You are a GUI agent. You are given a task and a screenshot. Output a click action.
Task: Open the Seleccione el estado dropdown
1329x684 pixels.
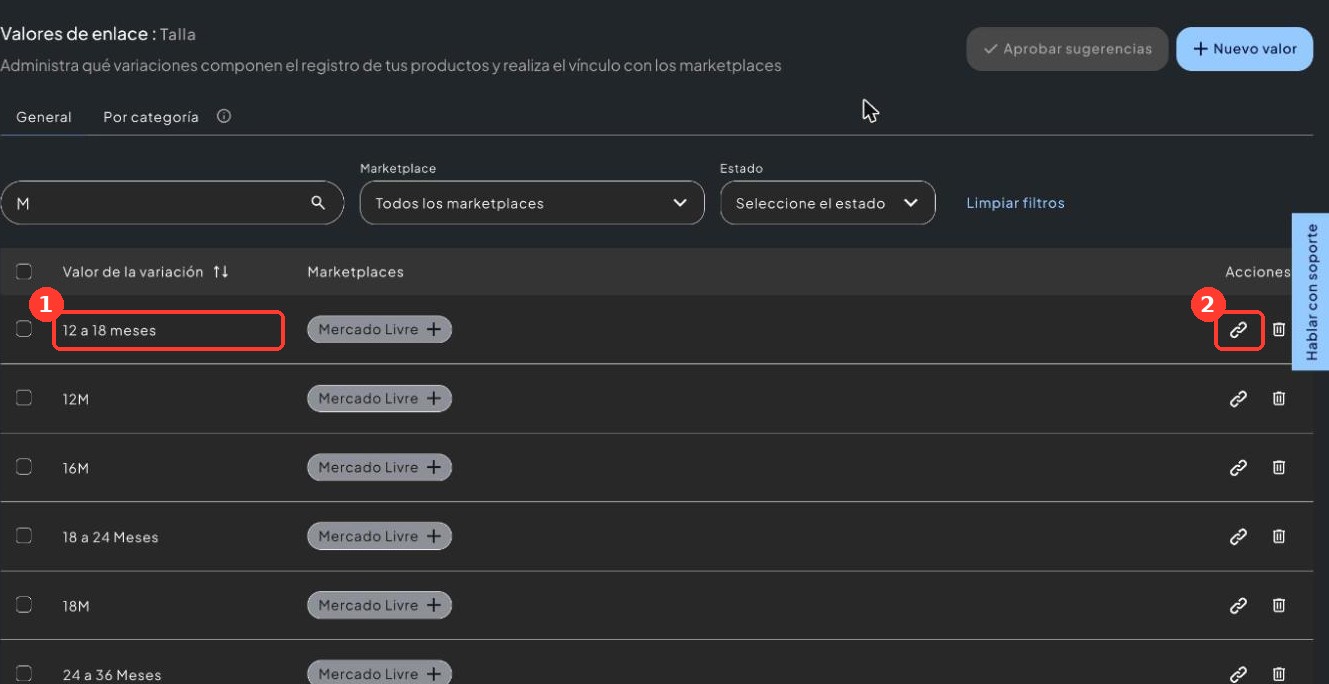[x=827, y=203]
